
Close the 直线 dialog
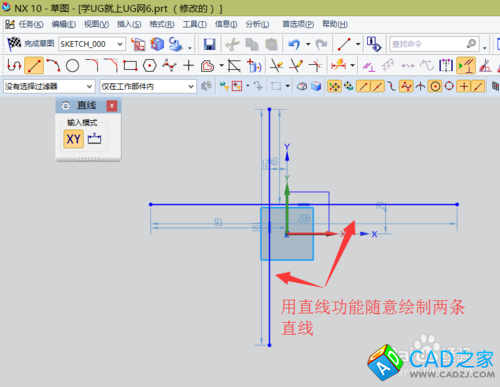pyautogui.click(x=112, y=106)
